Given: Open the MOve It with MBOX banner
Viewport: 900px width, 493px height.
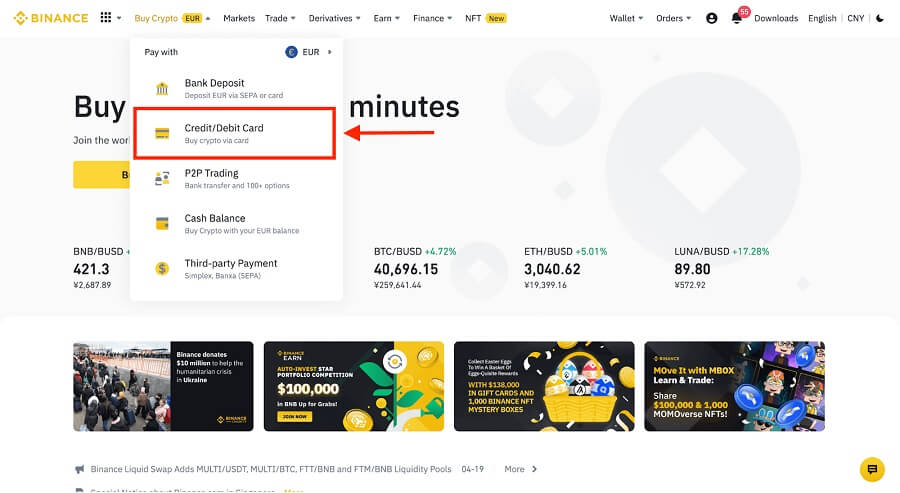Looking at the screenshot, I should (x=735, y=386).
